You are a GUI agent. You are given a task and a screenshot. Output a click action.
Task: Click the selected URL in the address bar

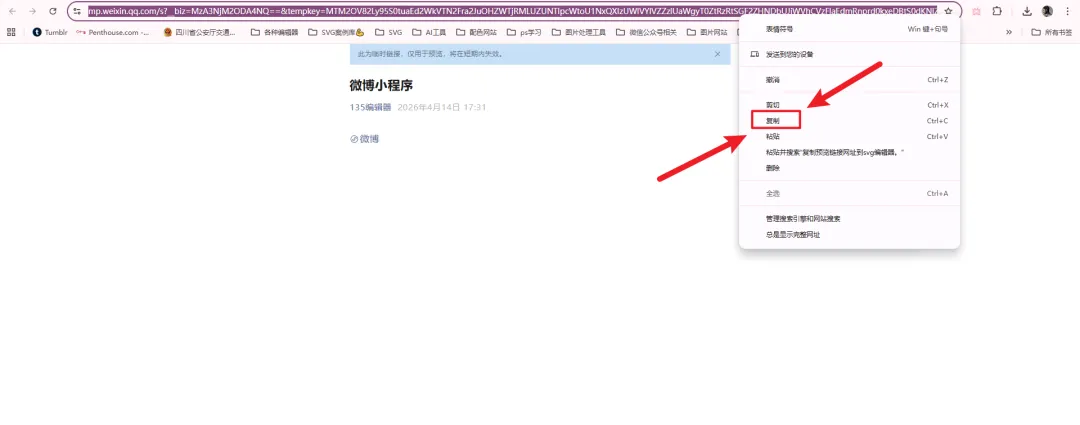coord(512,11)
